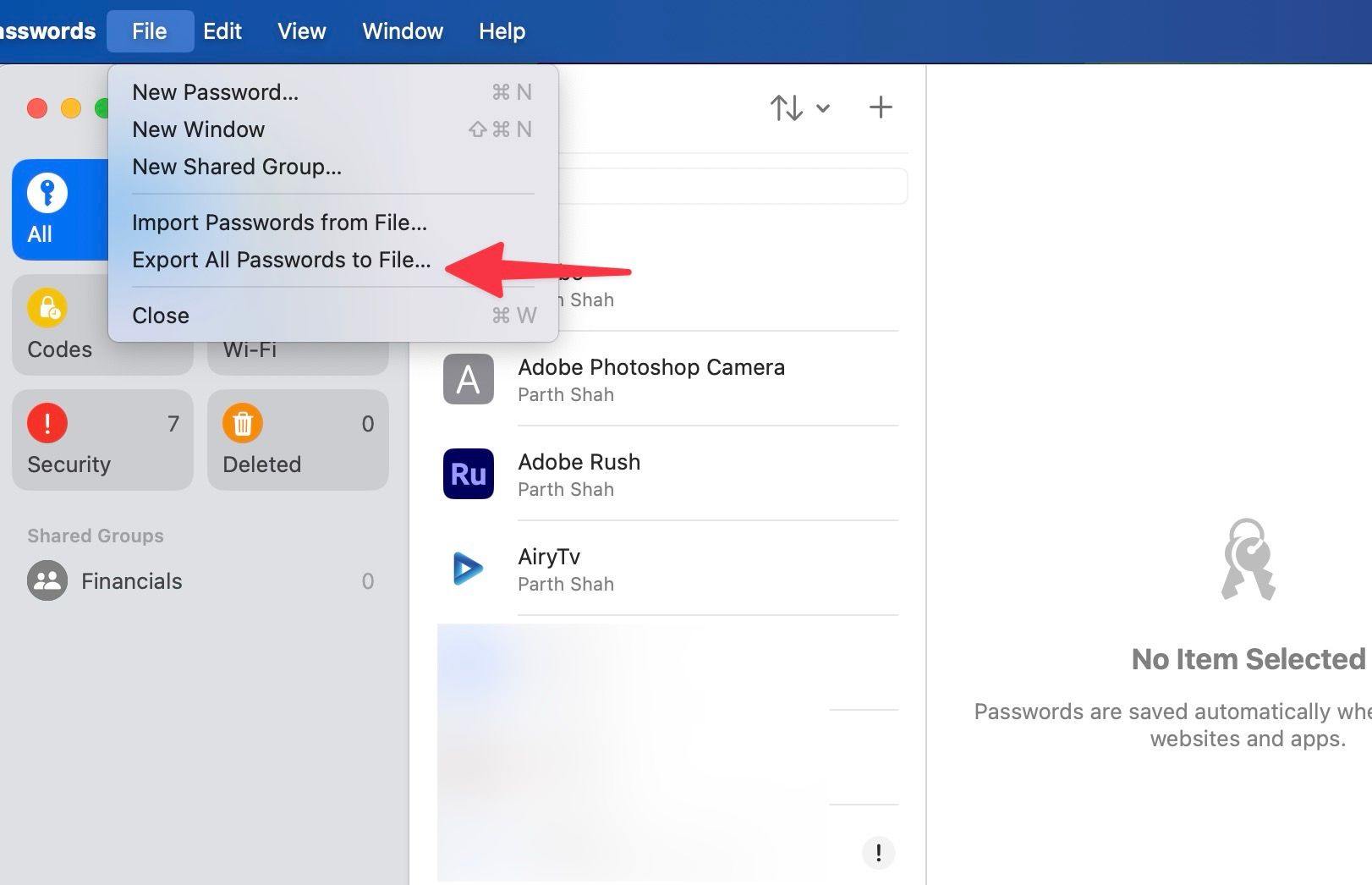Viewport: 1372px width, 885px height.
Task: Click the exclamation warning badge in list
Action: pos(879,853)
